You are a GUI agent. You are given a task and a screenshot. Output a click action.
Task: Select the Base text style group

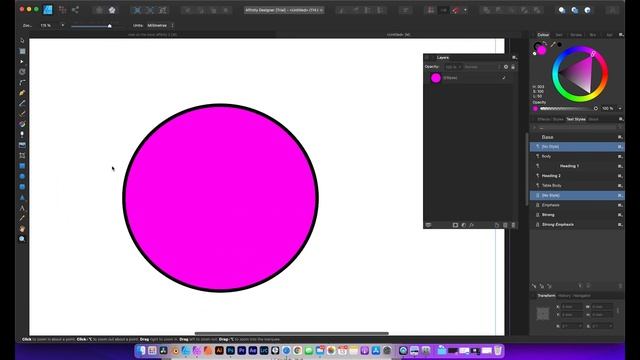[x=576, y=137]
